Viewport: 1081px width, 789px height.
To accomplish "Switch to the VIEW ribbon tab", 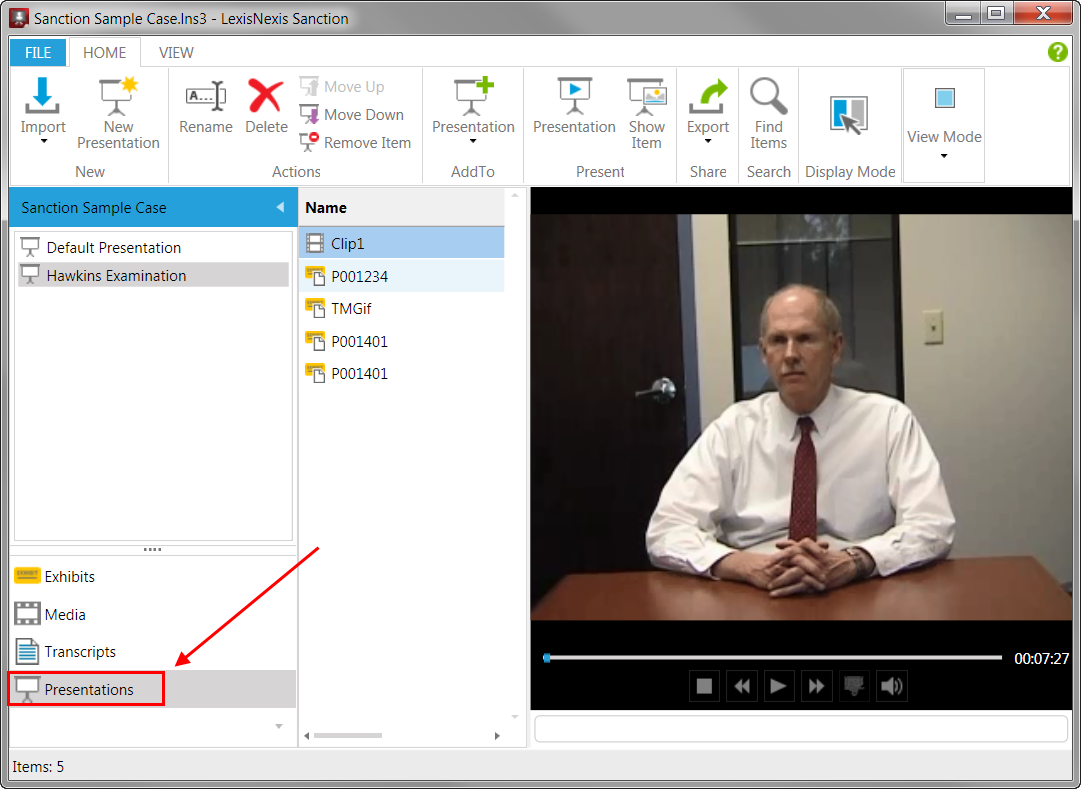I will [x=176, y=52].
